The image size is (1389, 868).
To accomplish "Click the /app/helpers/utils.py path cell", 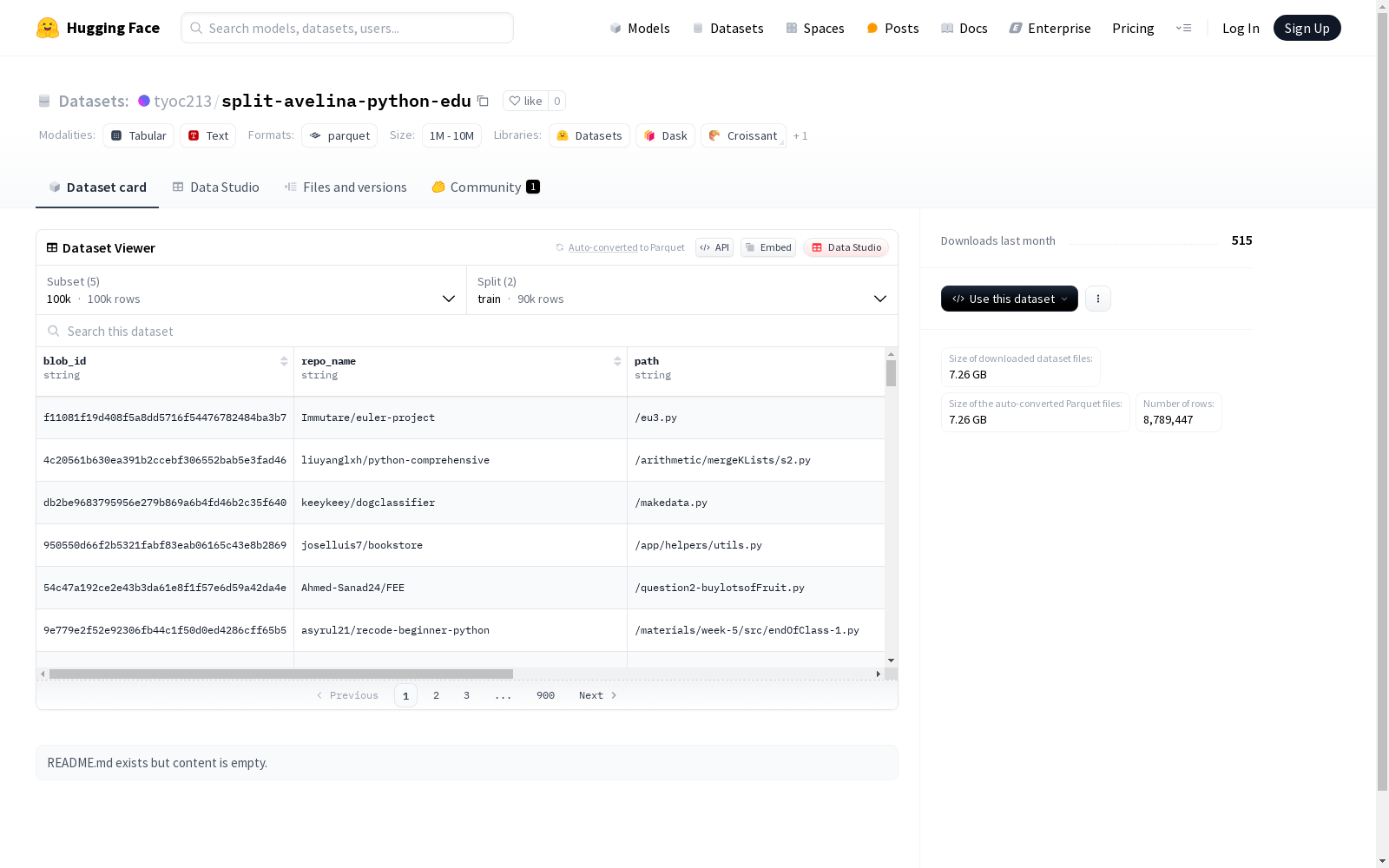I will [x=756, y=545].
